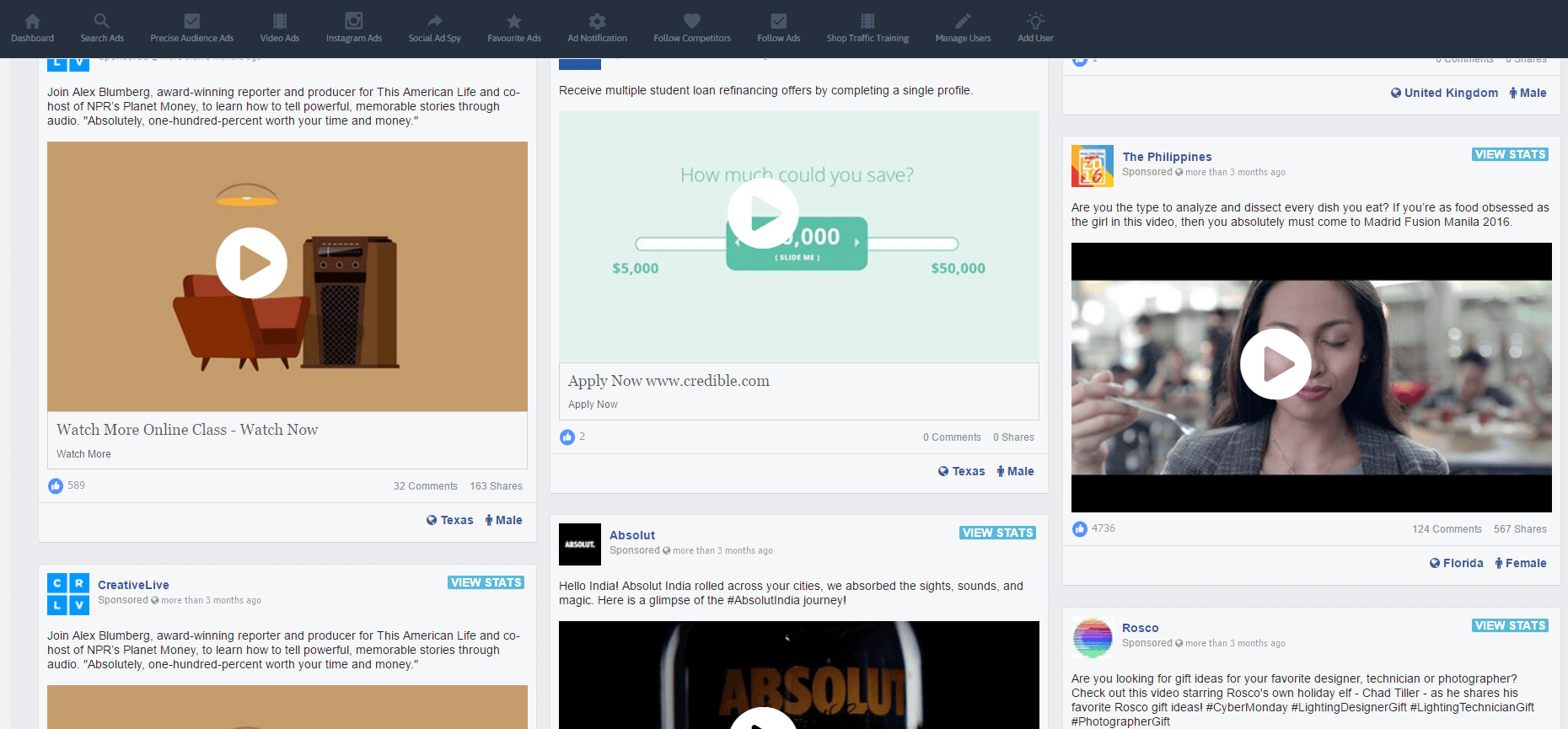Open the 32 Comments count
The height and width of the screenshot is (729, 1568).
pos(425,486)
